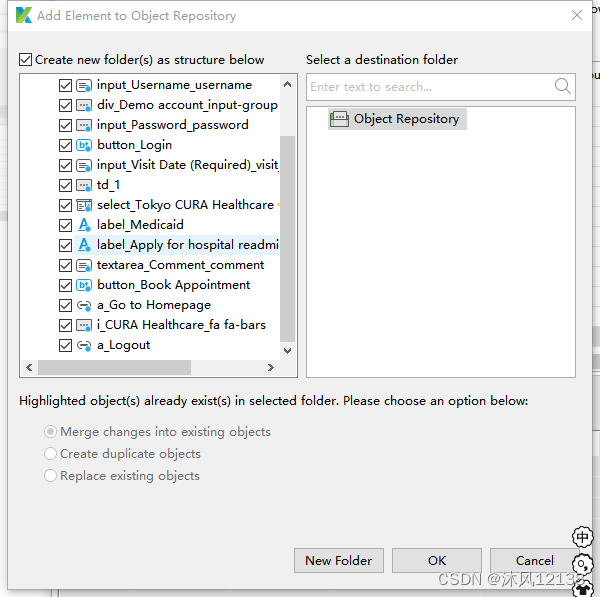
Task: Select Replace existing objects option
Action: [51, 476]
